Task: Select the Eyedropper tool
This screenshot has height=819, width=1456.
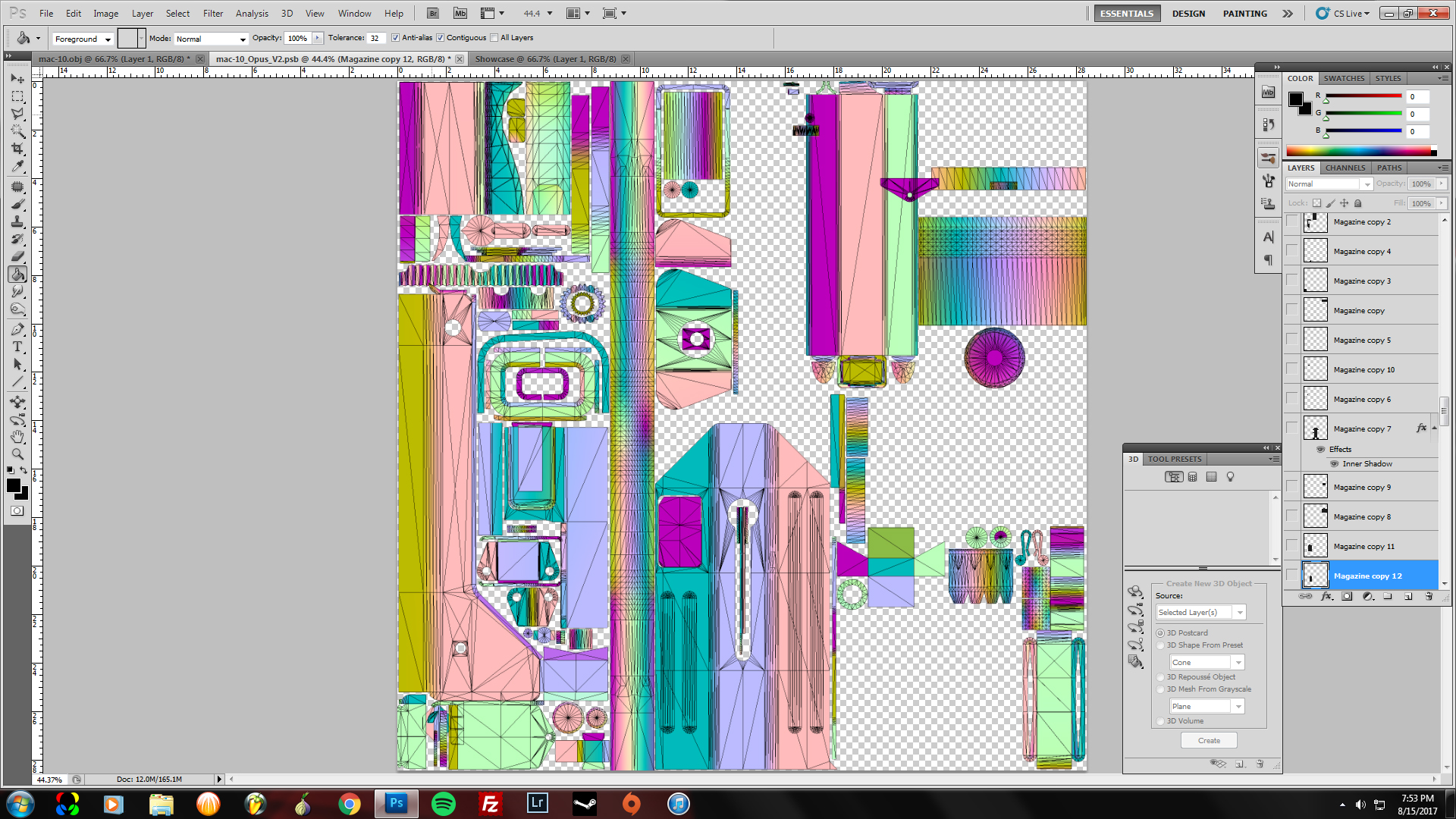Action: tap(17, 166)
